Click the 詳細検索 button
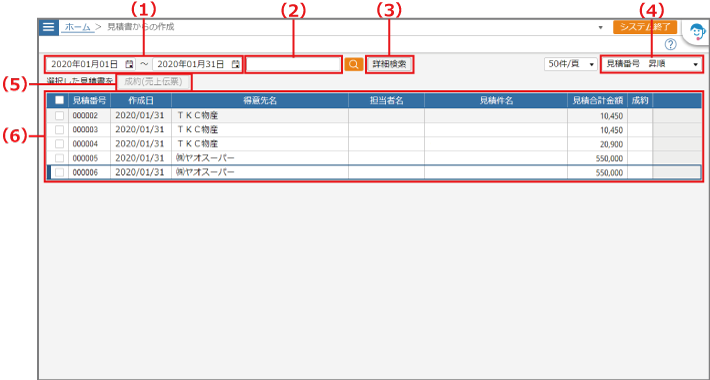 pyautogui.click(x=389, y=64)
